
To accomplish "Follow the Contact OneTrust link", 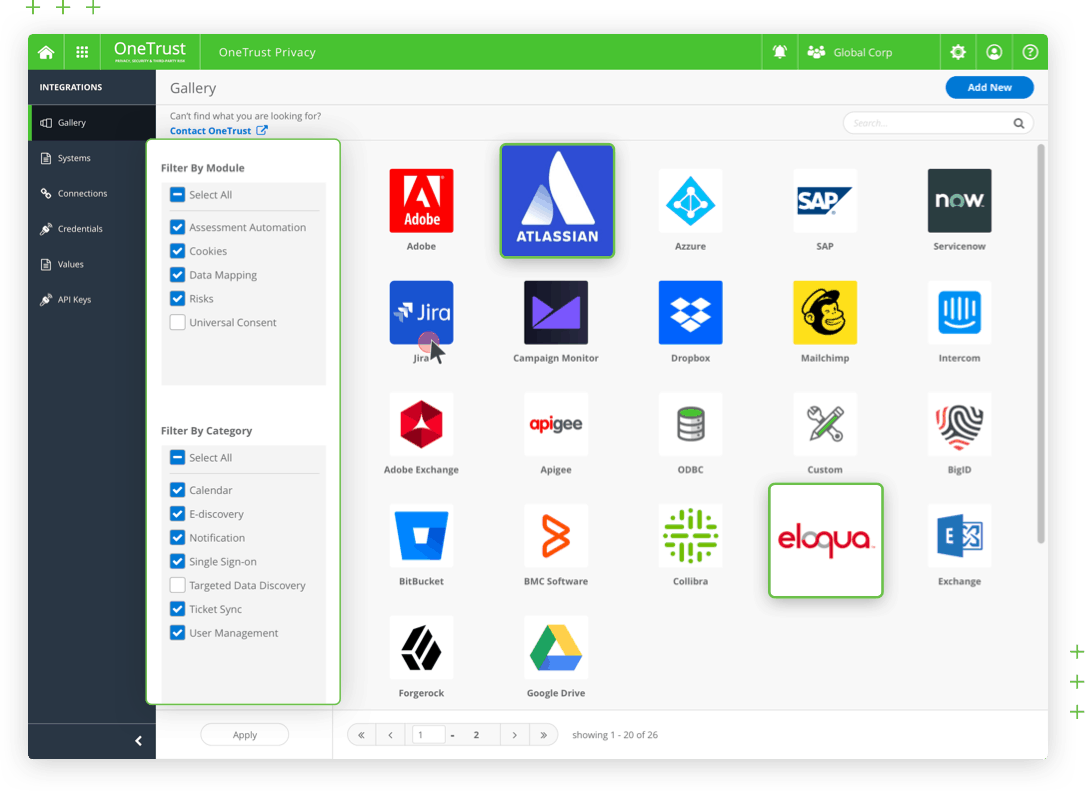I will [218, 130].
